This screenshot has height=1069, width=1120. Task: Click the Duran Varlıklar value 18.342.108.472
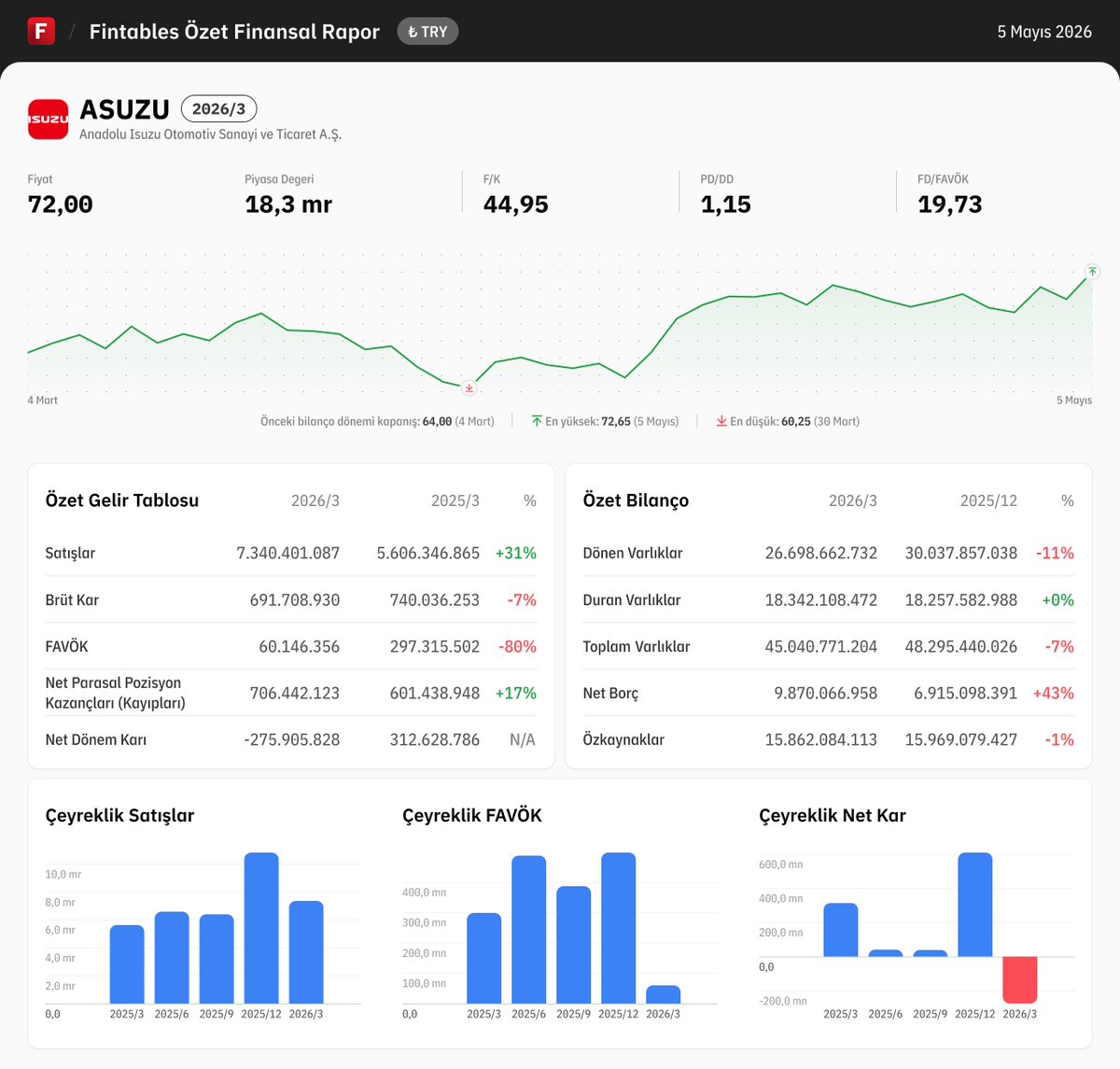(x=821, y=599)
